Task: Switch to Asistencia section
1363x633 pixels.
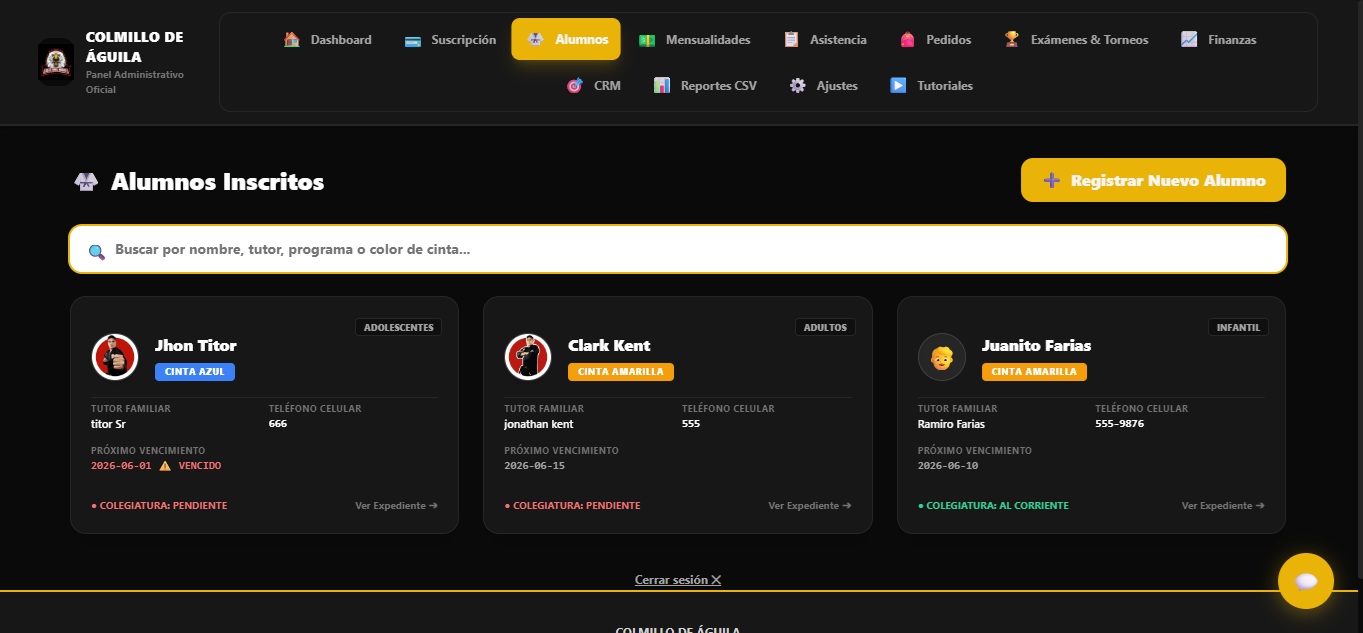Action: tap(825, 40)
